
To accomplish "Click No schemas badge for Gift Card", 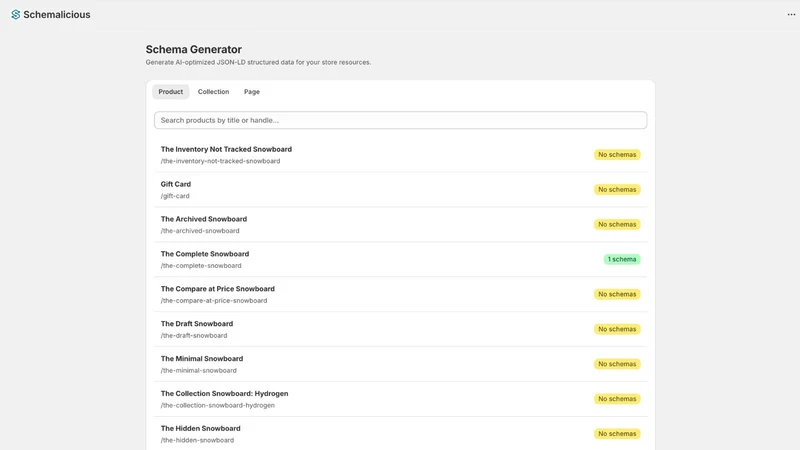I will [x=617, y=189].
